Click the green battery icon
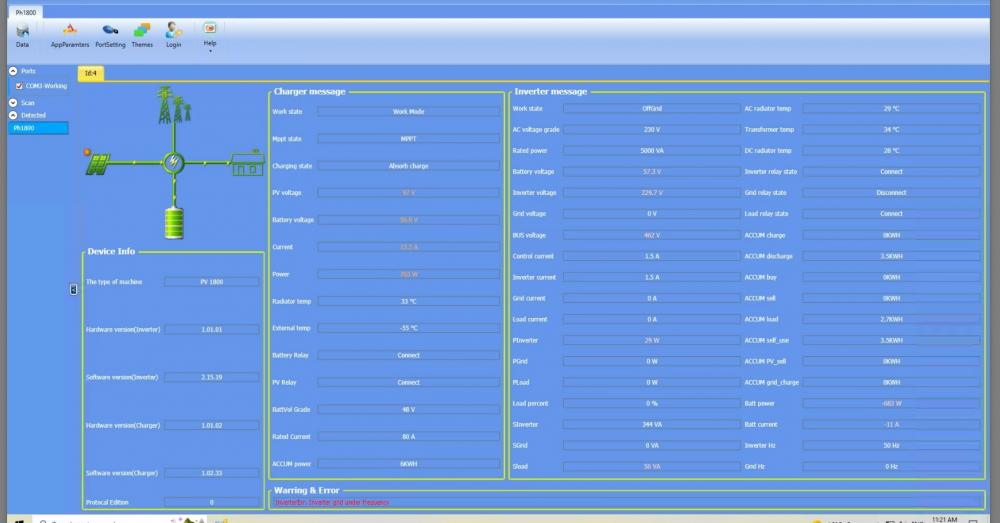The image size is (1000, 523). coord(173,224)
